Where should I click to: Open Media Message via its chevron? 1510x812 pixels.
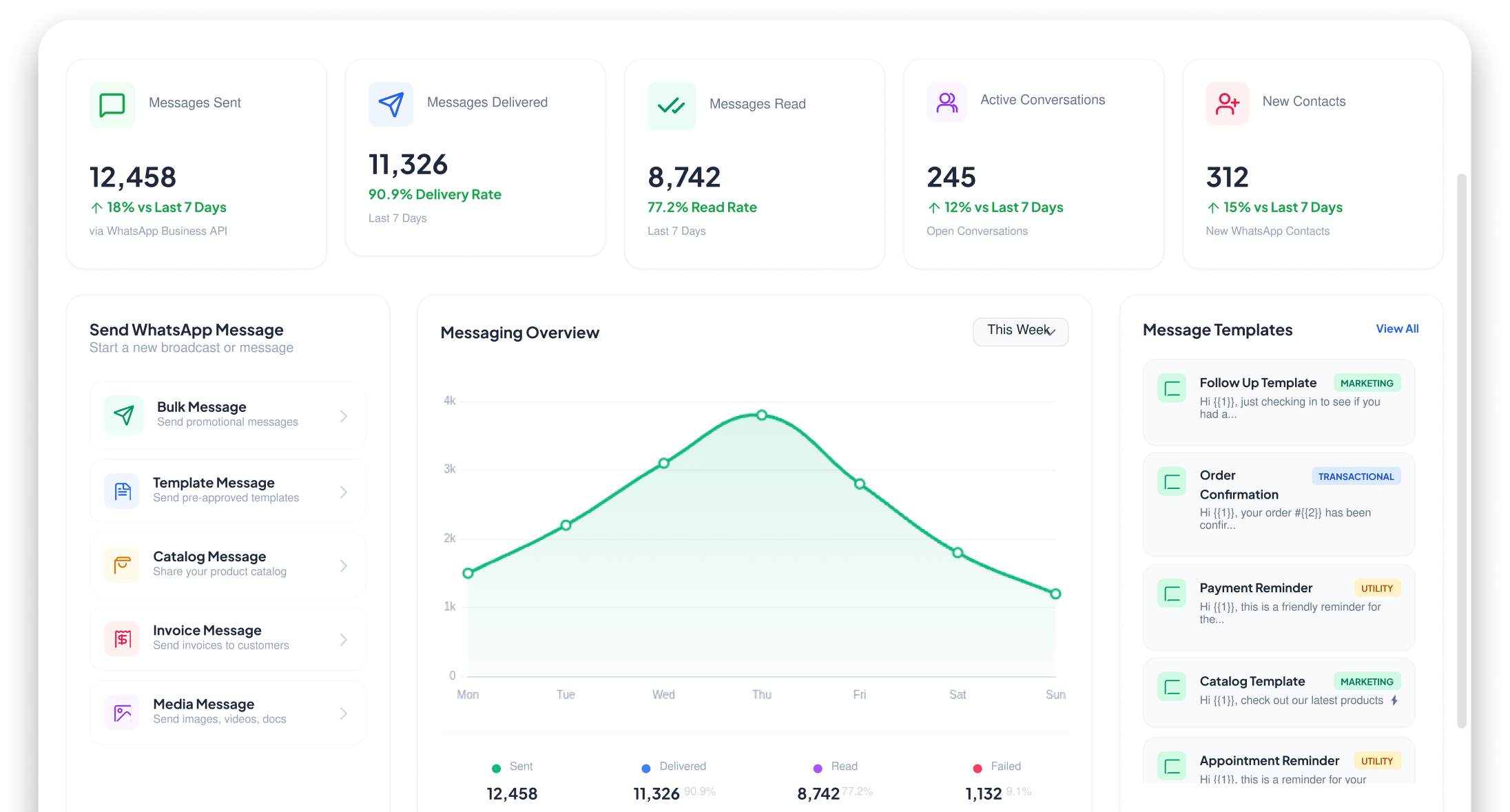click(x=344, y=714)
